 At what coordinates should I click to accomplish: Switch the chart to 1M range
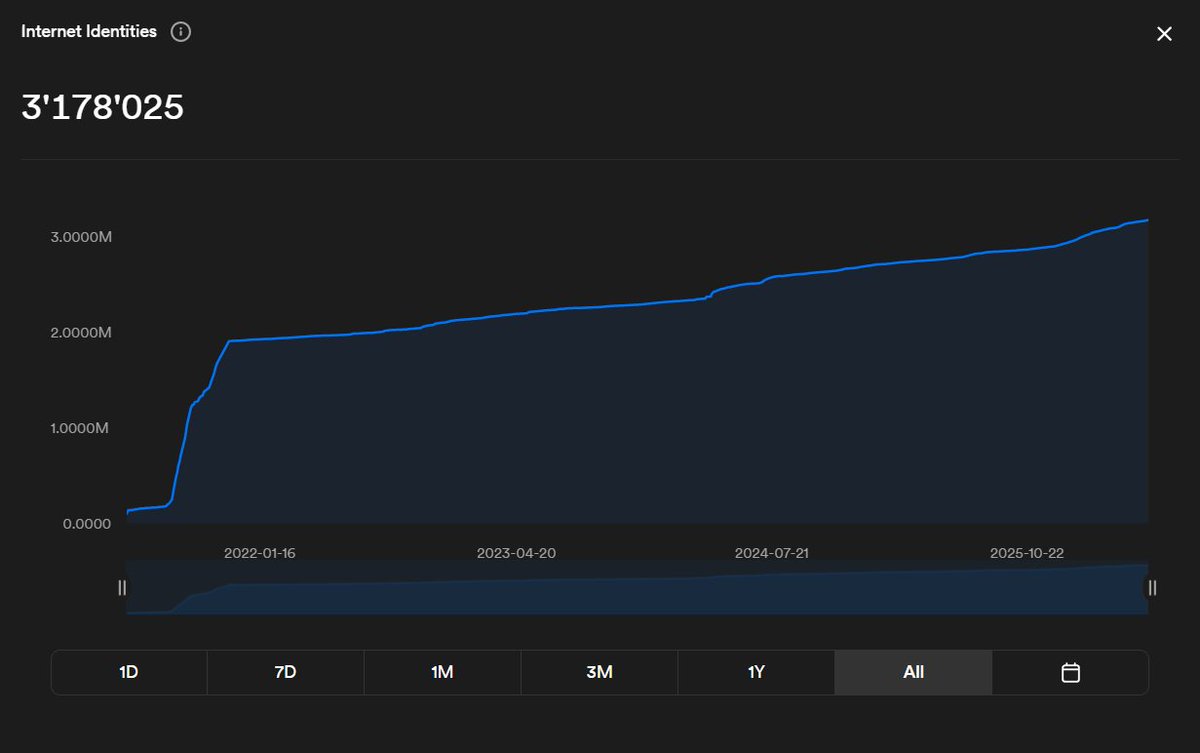442,672
